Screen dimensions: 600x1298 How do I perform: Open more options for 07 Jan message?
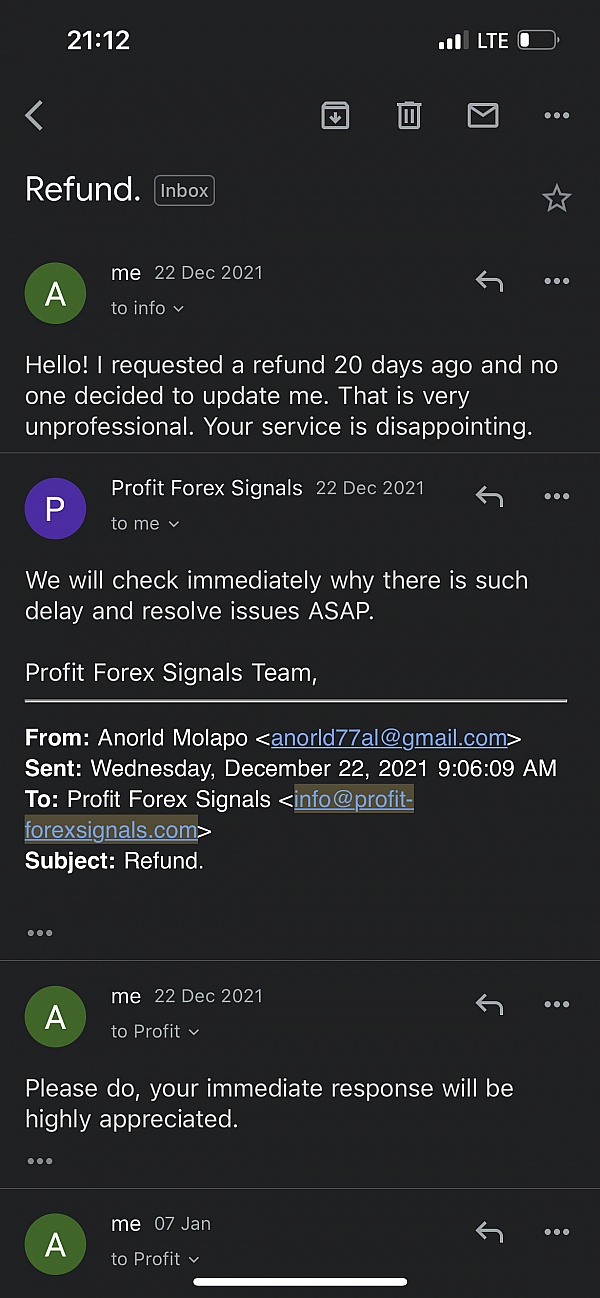click(556, 1232)
